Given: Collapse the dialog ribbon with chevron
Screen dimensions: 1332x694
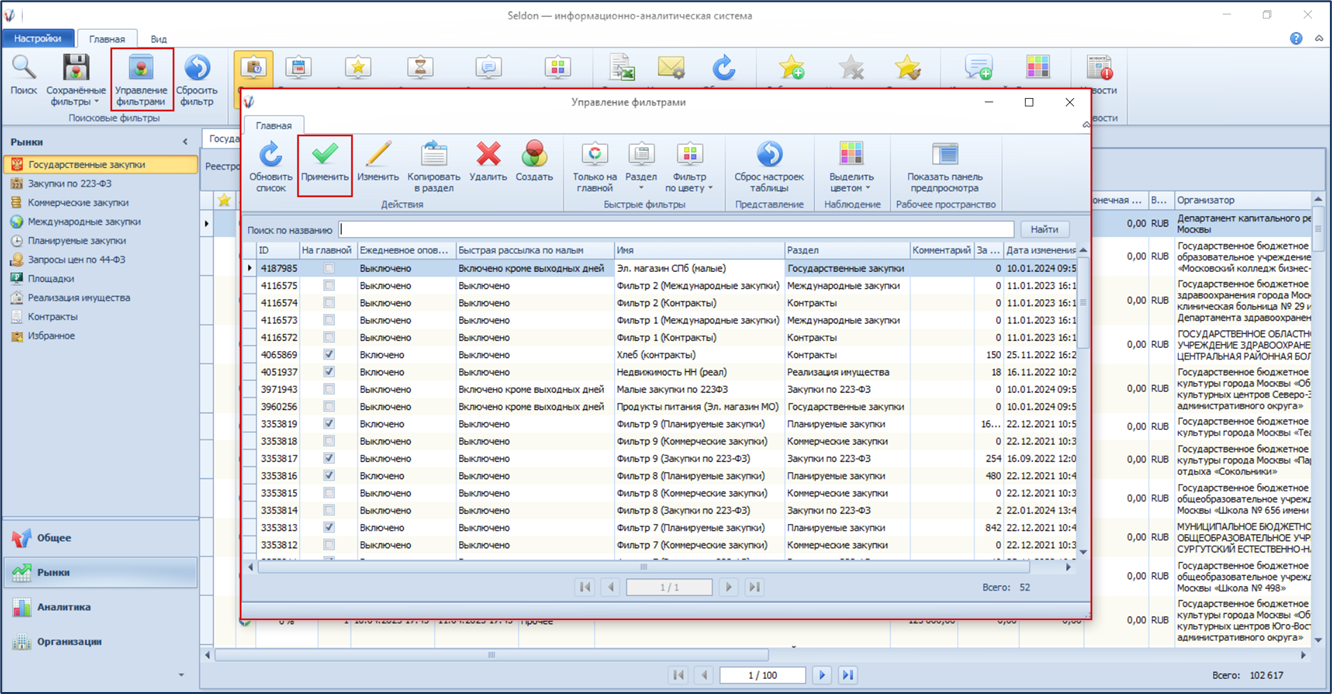Looking at the screenshot, I should pos(1086,125).
